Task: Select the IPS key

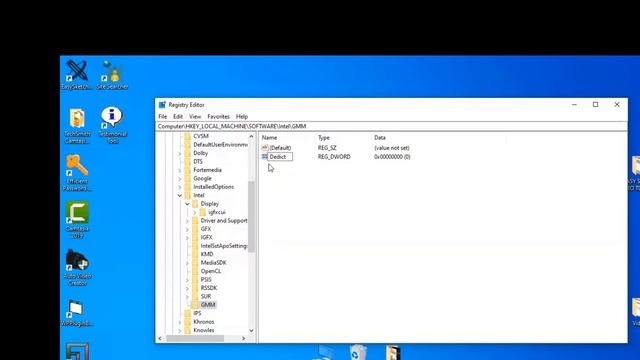Action: tap(197, 313)
